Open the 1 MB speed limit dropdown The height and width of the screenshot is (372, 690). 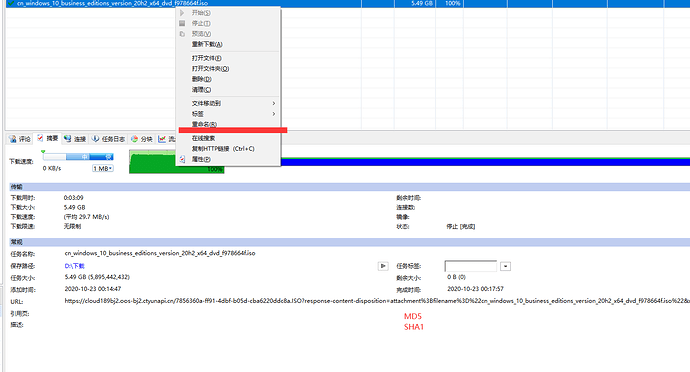coord(103,169)
